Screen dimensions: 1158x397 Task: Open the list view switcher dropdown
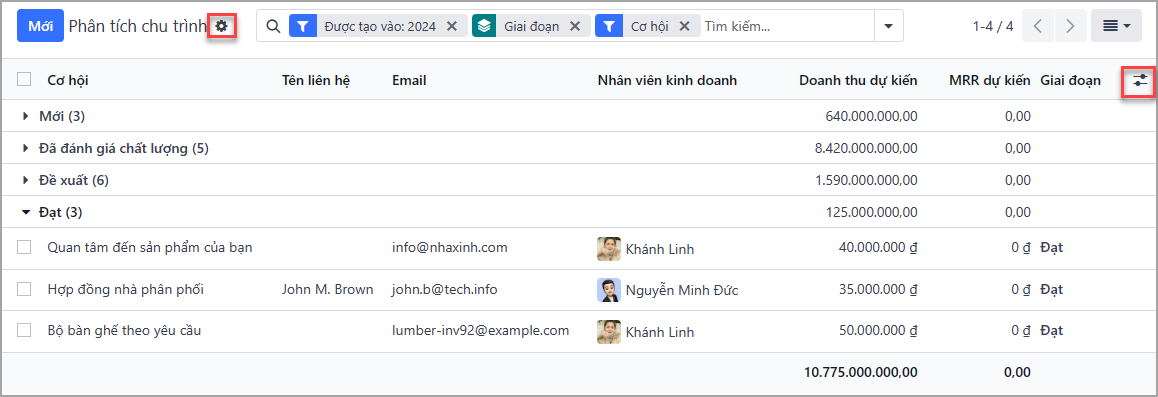pyautogui.click(x=1116, y=27)
